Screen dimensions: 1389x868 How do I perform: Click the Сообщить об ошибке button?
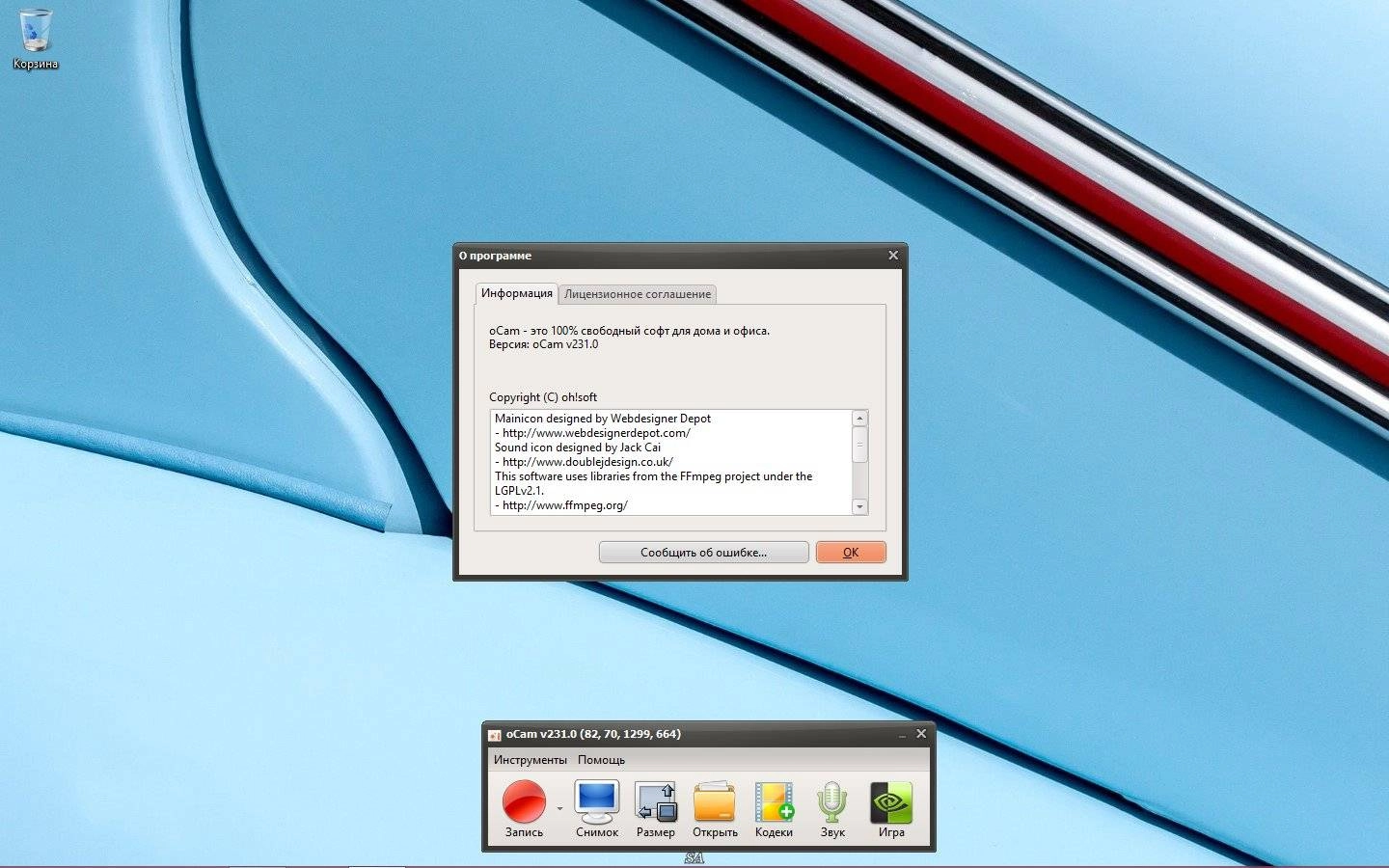pyautogui.click(x=703, y=553)
